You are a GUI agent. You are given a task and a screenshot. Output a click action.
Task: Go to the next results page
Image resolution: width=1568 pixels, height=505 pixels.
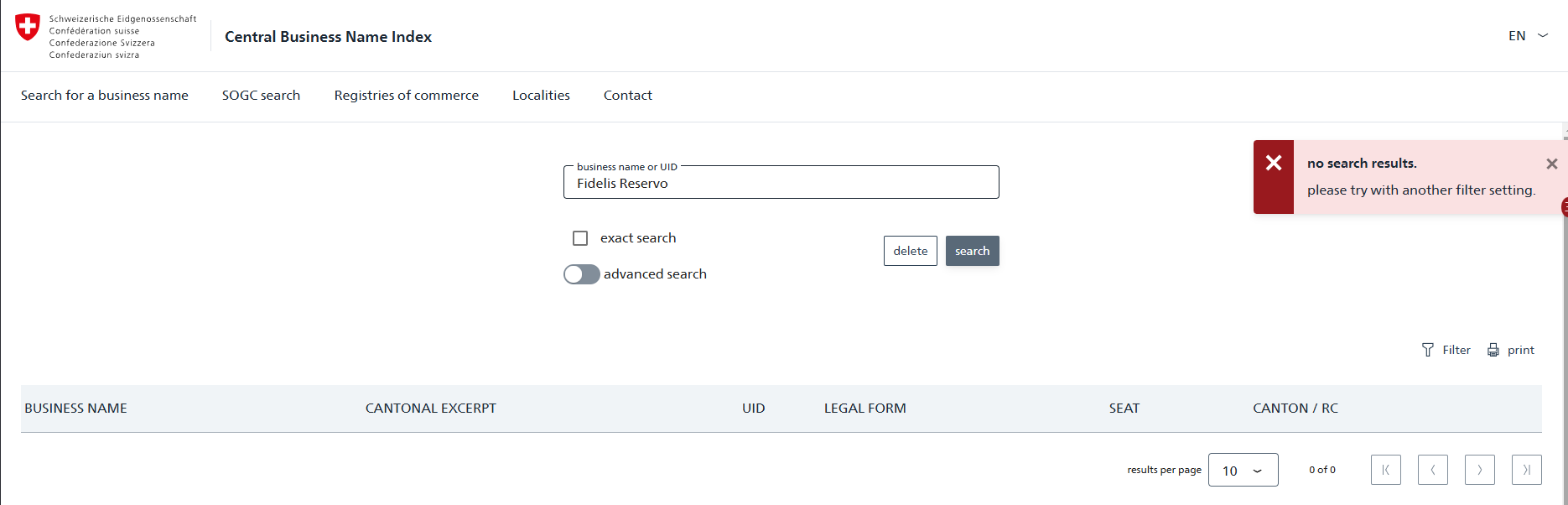tap(1479, 470)
